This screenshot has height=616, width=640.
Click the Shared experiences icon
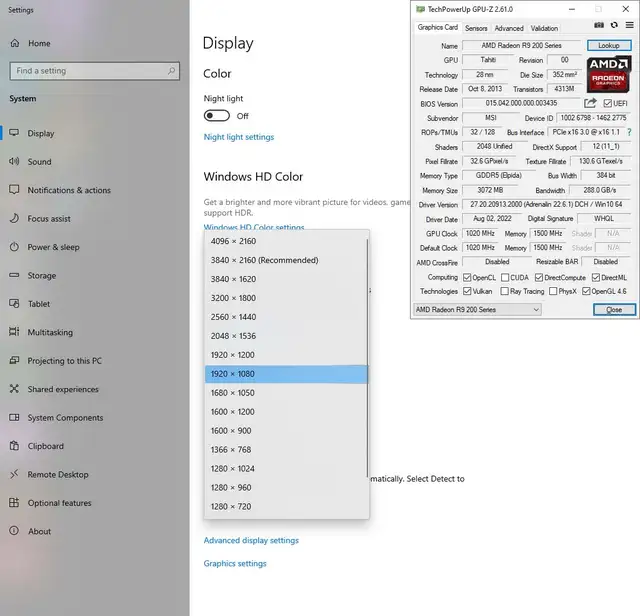(x=14, y=389)
